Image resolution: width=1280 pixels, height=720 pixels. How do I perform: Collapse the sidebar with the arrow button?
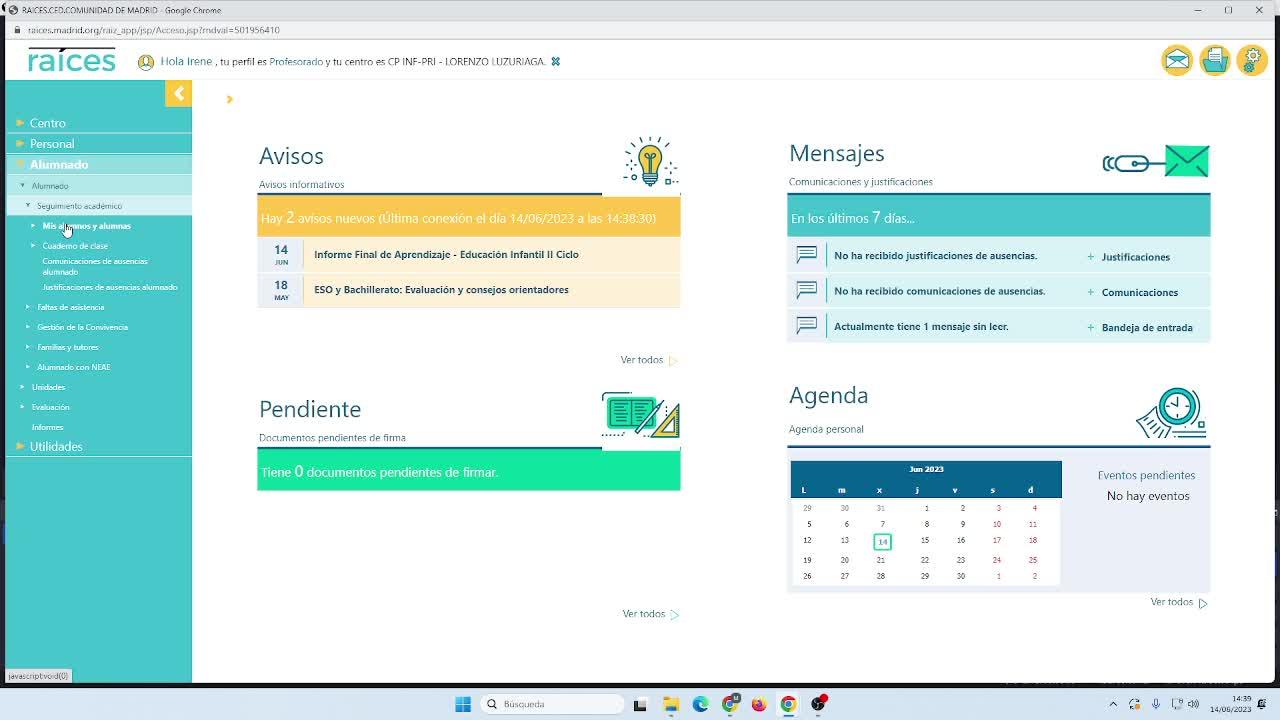click(x=178, y=94)
